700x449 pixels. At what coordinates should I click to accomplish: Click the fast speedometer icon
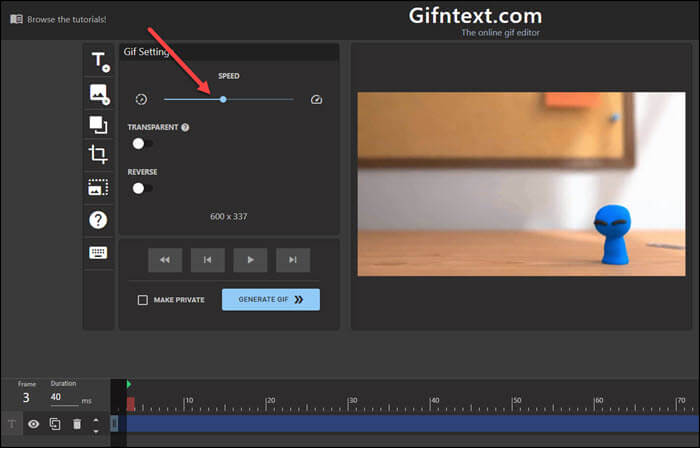tap(317, 99)
